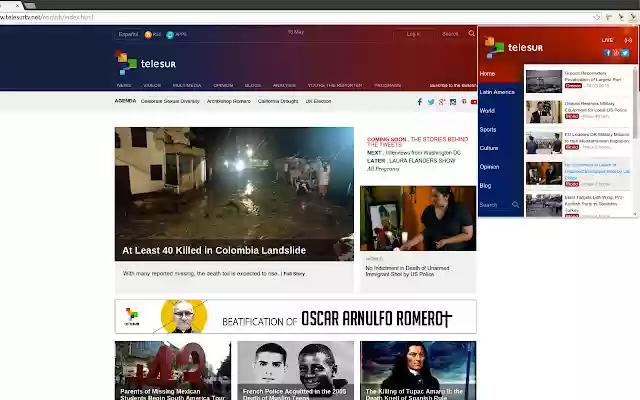Open the Colombia Landslide headline
640x400 pixels.
click(x=214, y=251)
